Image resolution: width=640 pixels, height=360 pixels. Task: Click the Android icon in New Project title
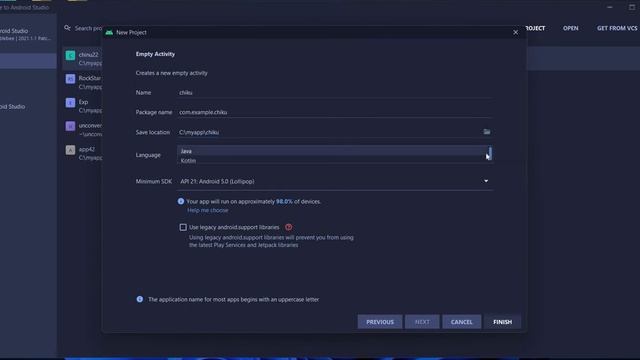click(109, 32)
